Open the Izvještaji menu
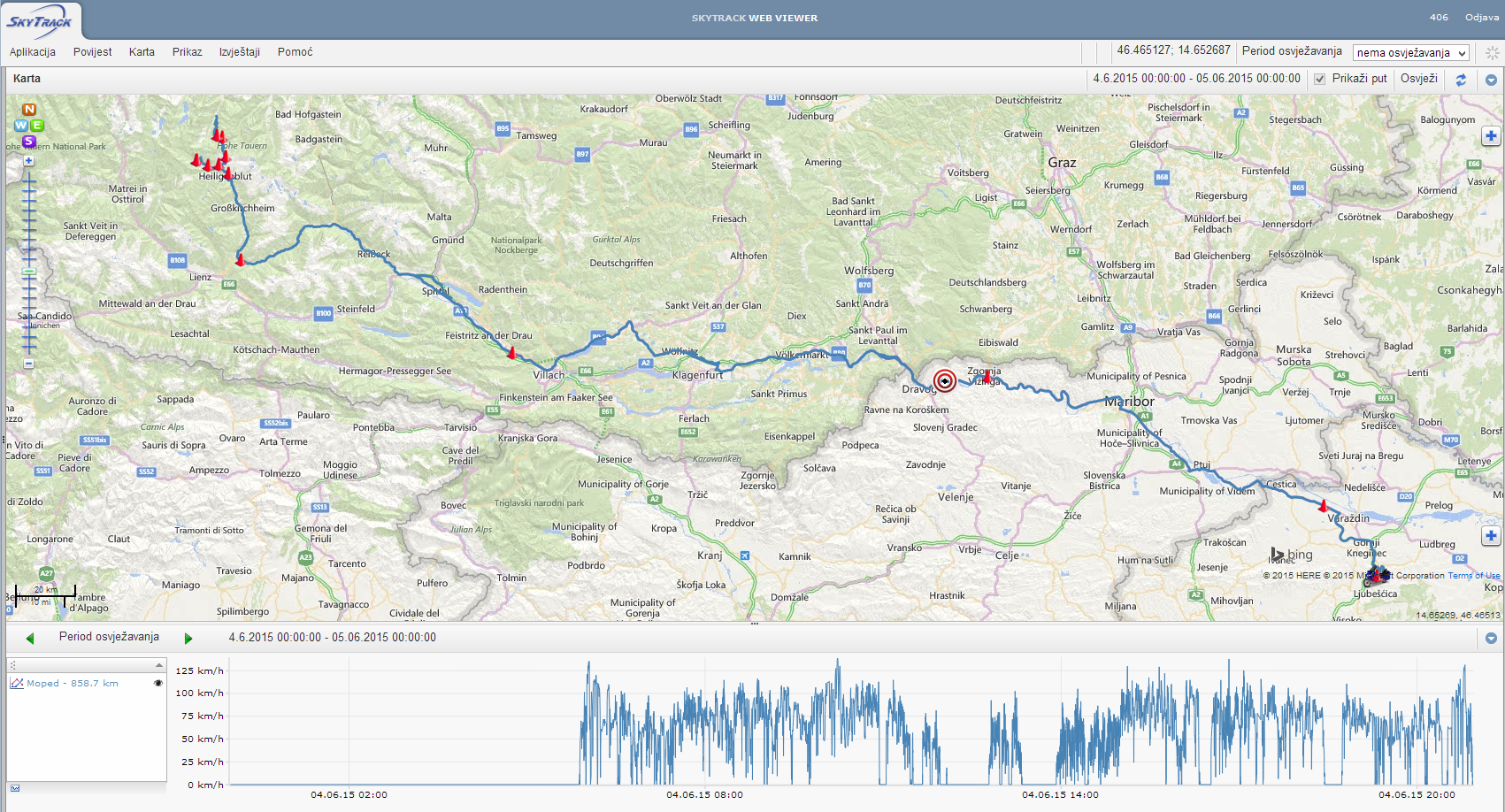Screen dimensions: 1505x812 click(x=240, y=52)
